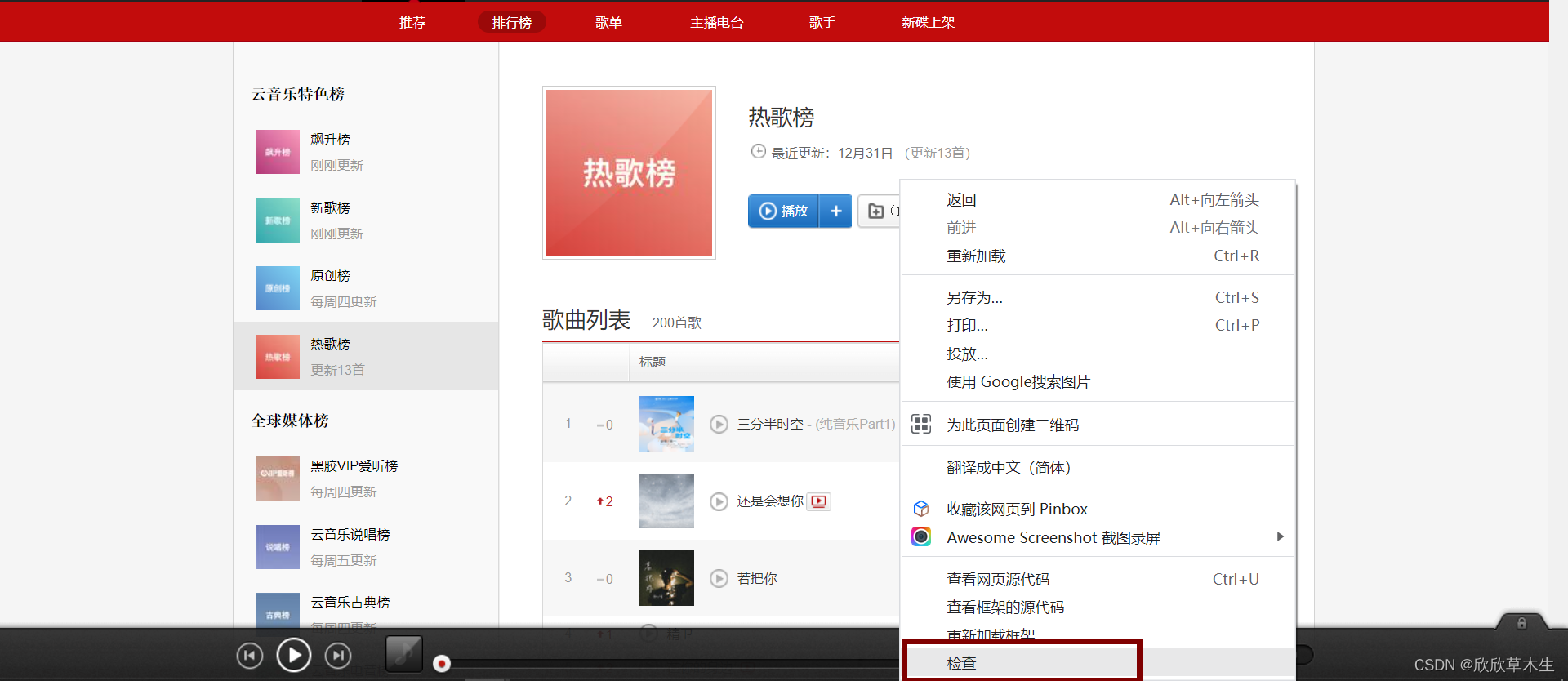Play the song 若把你
The height and width of the screenshot is (681, 1568).
click(x=719, y=578)
